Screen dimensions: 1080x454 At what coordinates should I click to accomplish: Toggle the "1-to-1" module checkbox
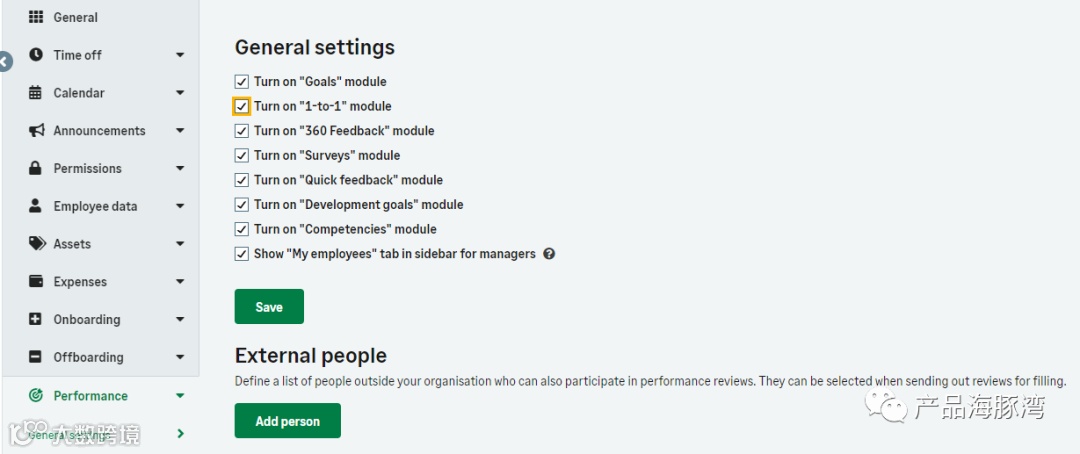[241, 106]
